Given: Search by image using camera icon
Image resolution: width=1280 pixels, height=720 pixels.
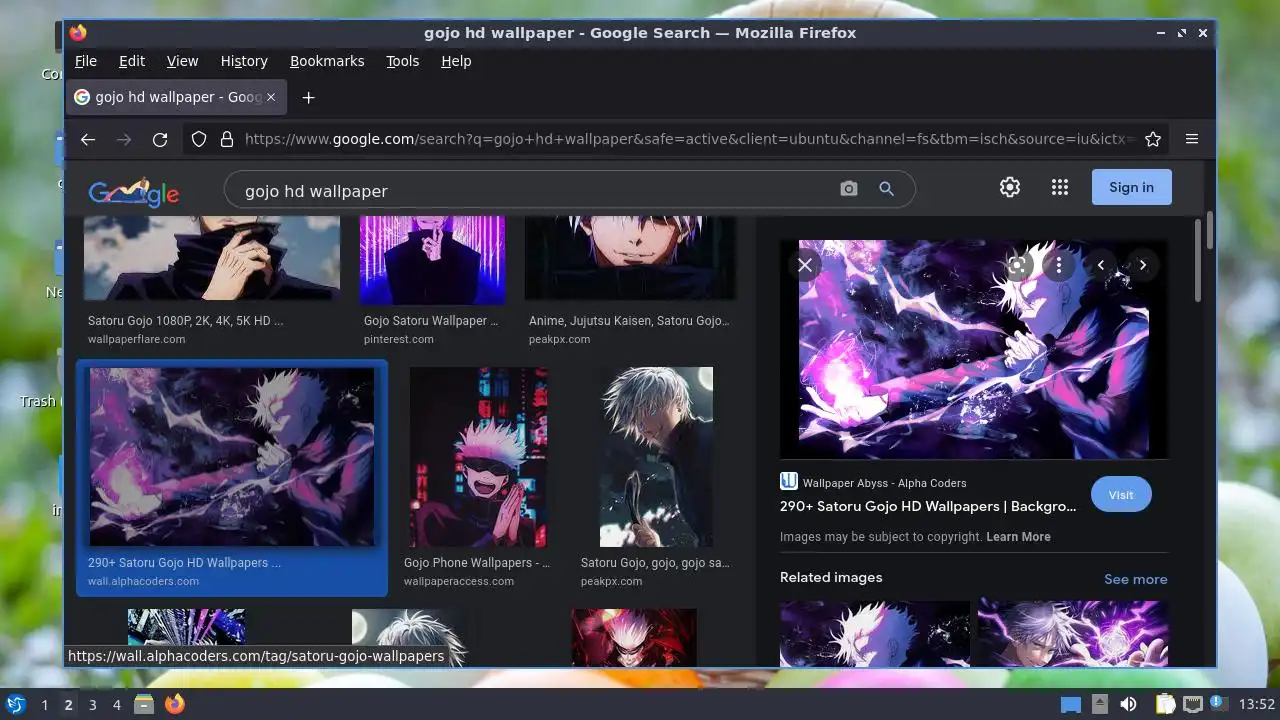Looking at the screenshot, I should pyautogui.click(x=849, y=188).
